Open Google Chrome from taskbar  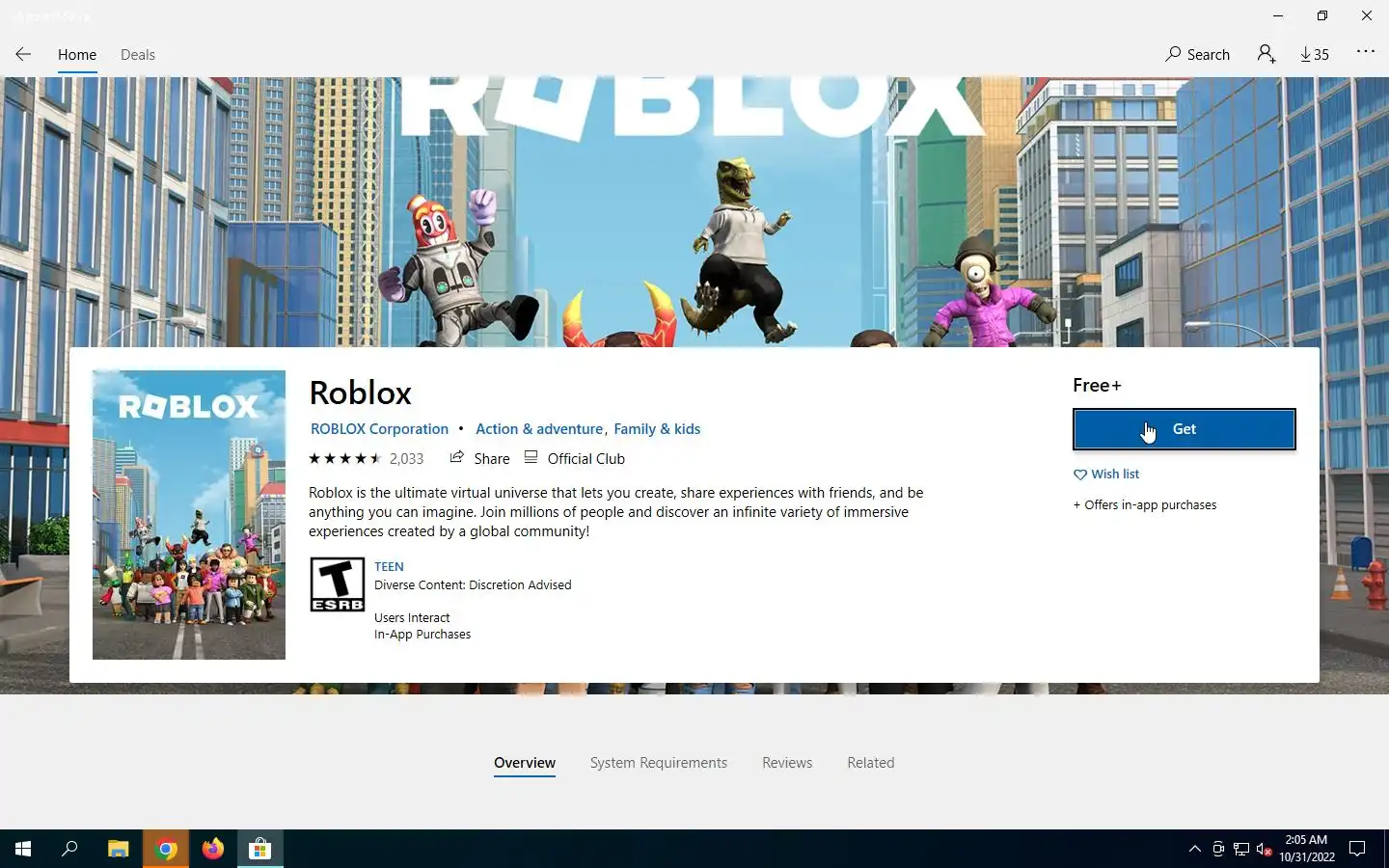(x=166, y=849)
